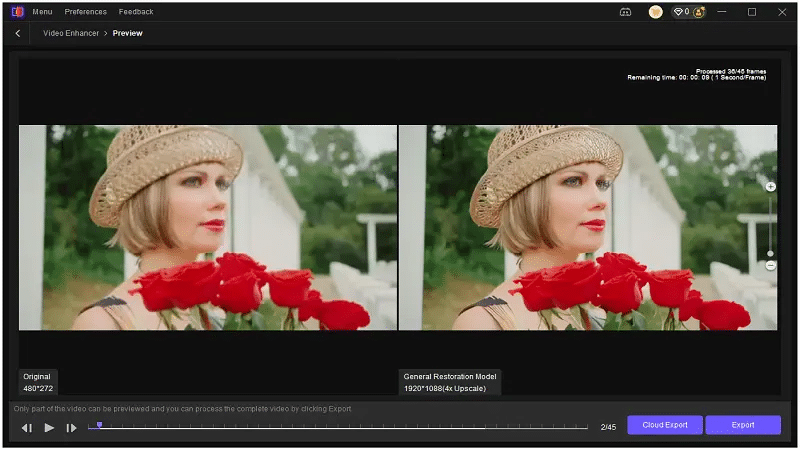Click the app logo in title bar
The width and height of the screenshot is (800, 450).
pyautogui.click(x=17, y=12)
